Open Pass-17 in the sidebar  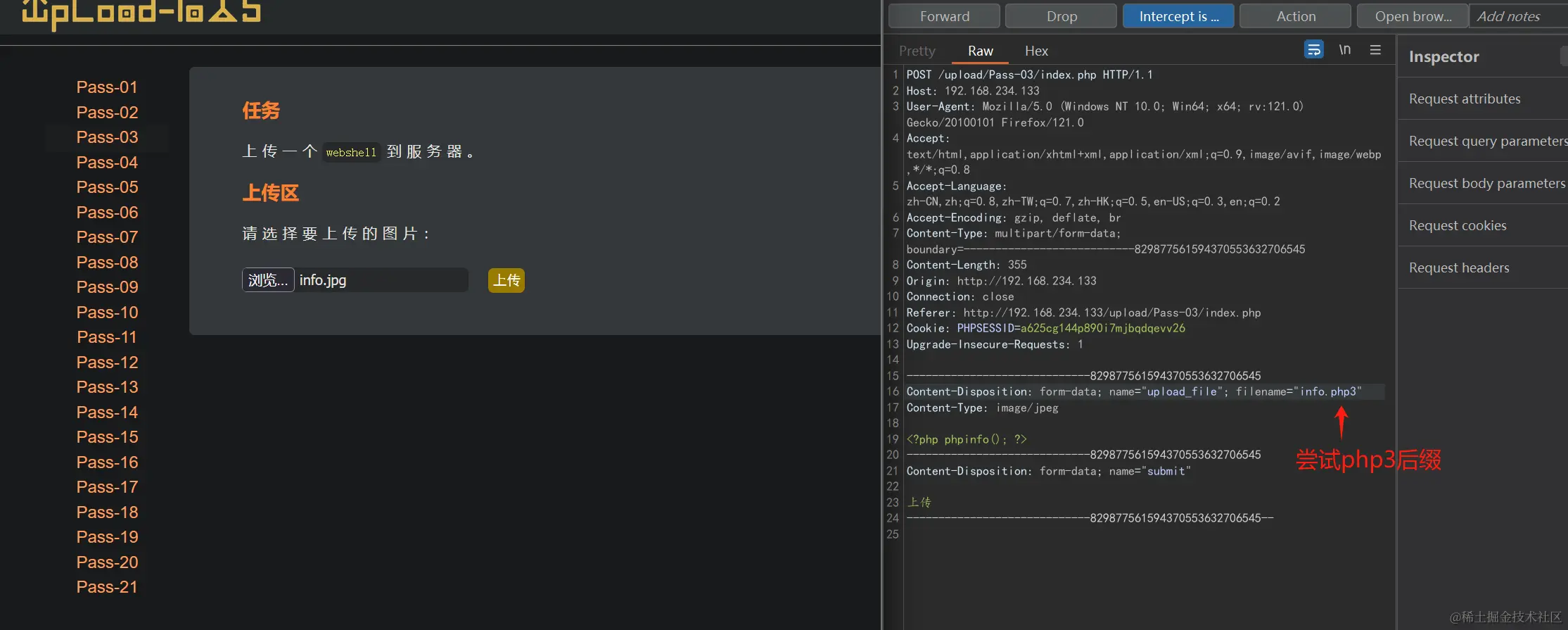coord(107,487)
